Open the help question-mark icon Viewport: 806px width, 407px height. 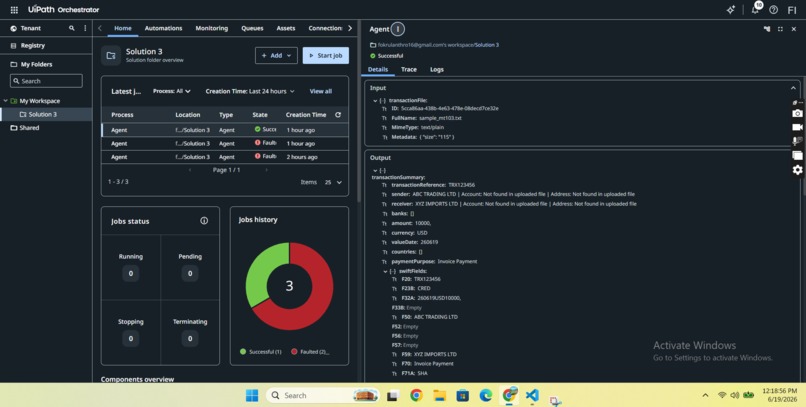coord(774,10)
